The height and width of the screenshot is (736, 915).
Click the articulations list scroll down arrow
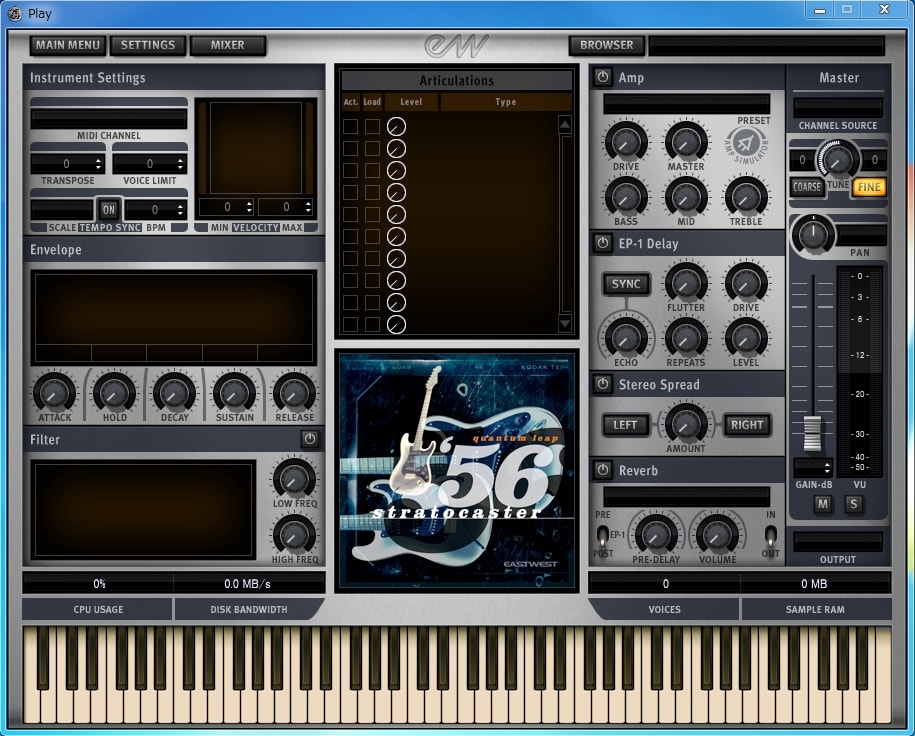[x=564, y=323]
